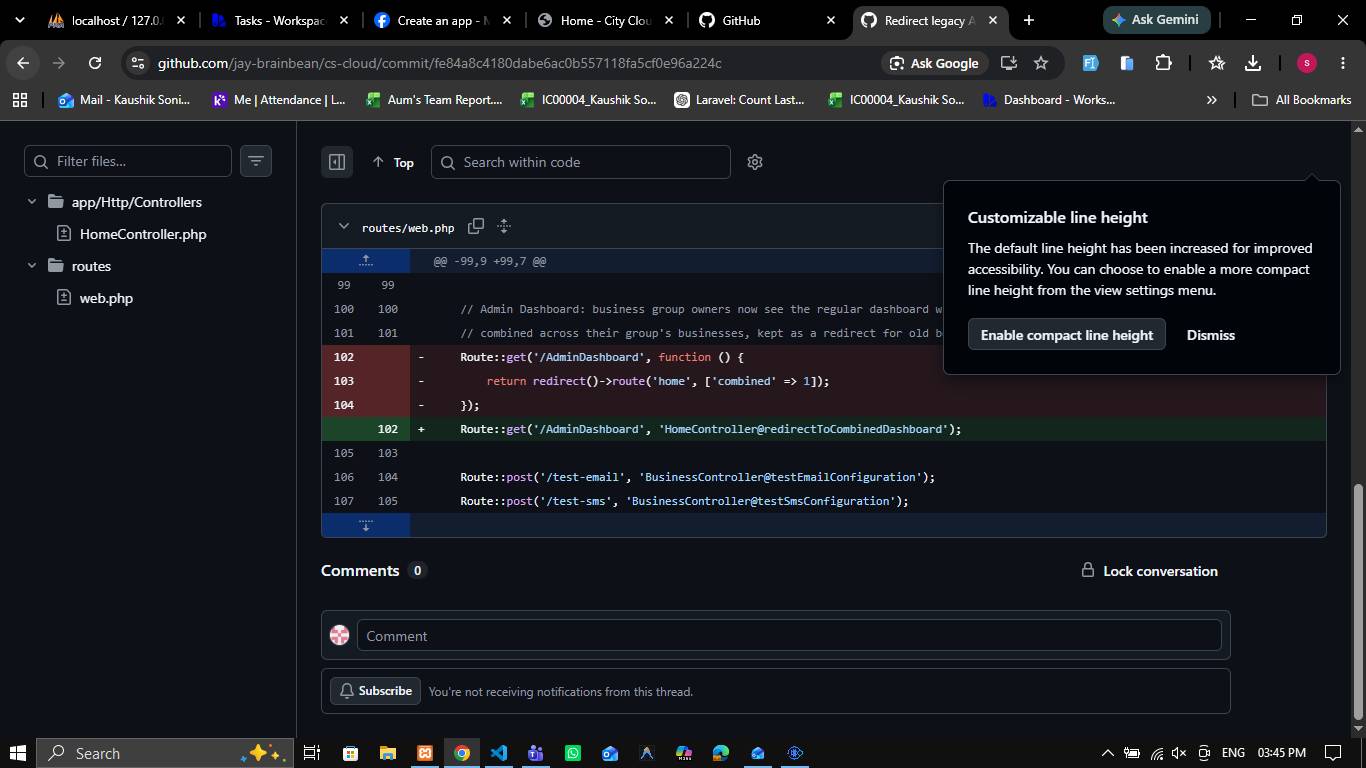Dismiss the line height popup
This screenshot has width=1366, height=768.
pyautogui.click(x=1211, y=335)
